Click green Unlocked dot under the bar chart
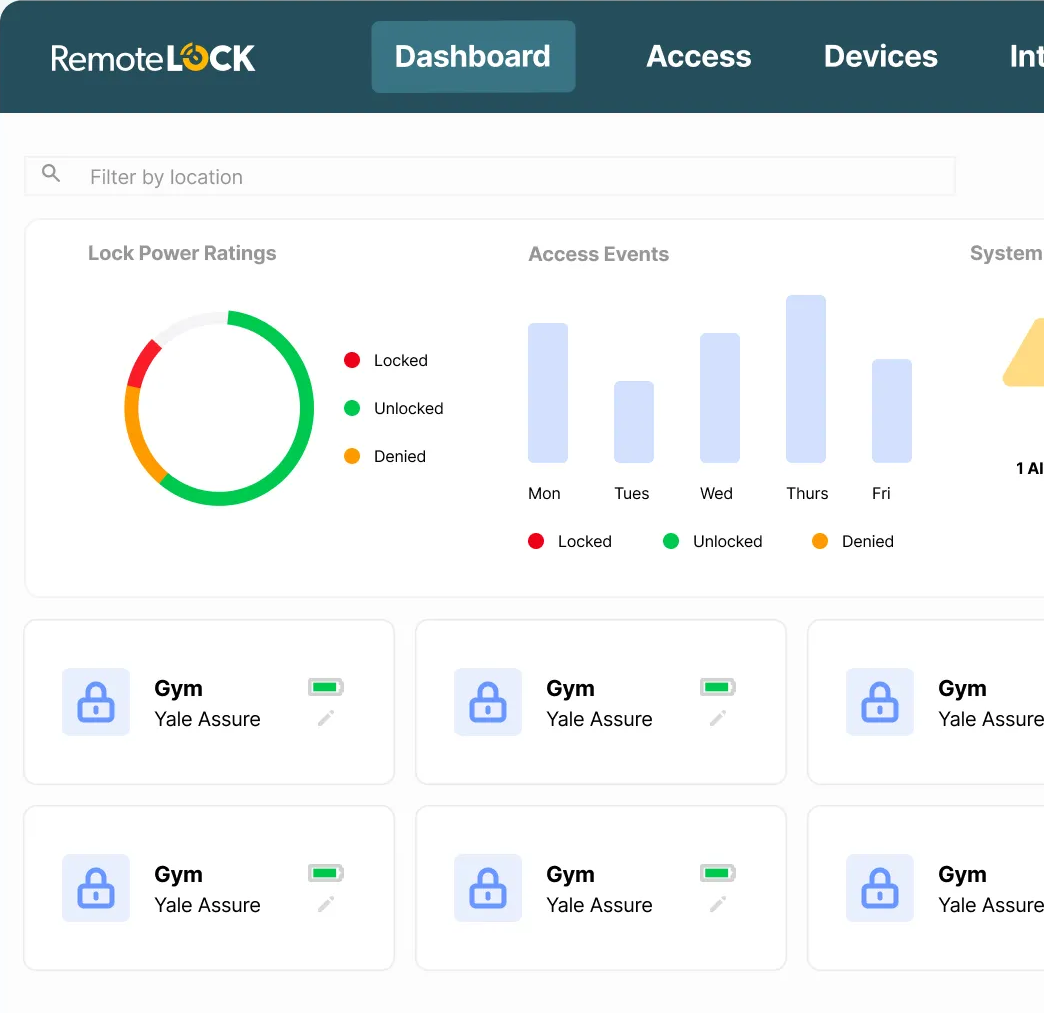The height and width of the screenshot is (1013, 1044). click(x=671, y=541)
